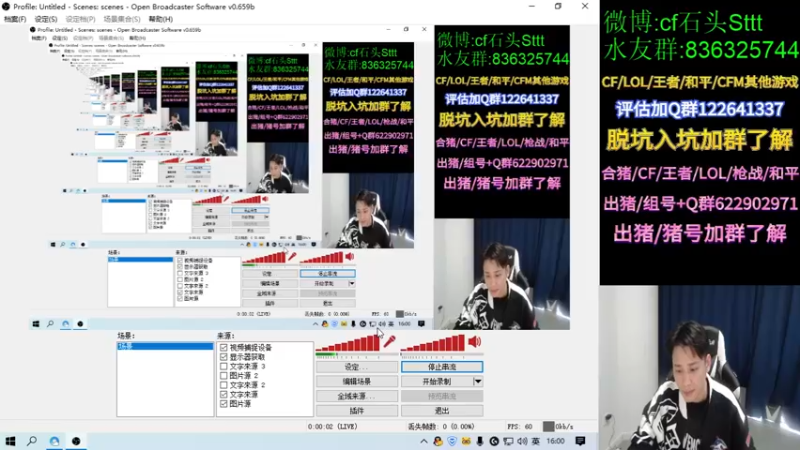Open the yellow cat tray icon

click(466, 441)
